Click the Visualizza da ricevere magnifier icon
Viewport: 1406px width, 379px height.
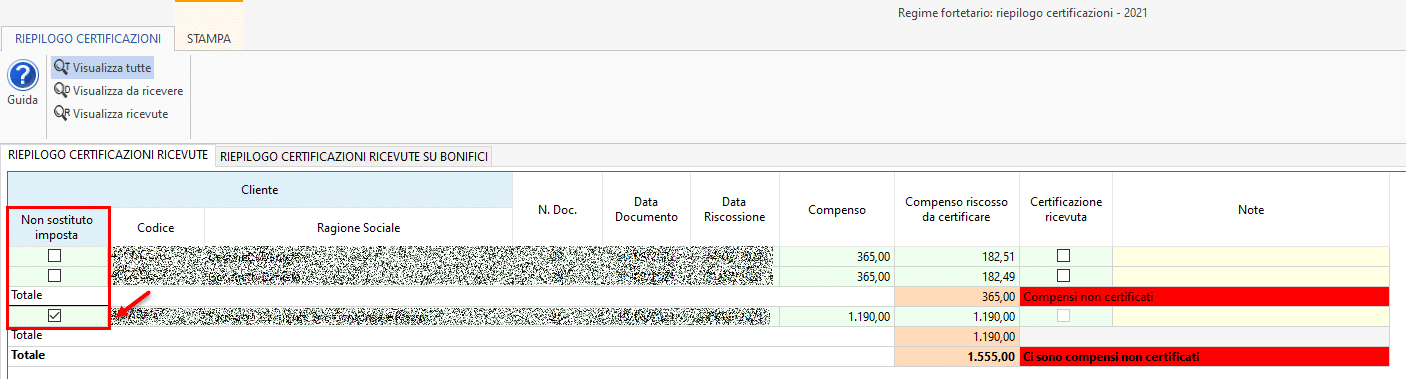62,90
